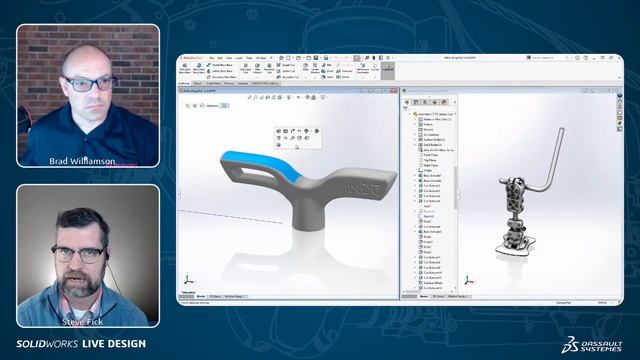Open the Model tab in the right document

pyautogui.click(x=424, y=296)
